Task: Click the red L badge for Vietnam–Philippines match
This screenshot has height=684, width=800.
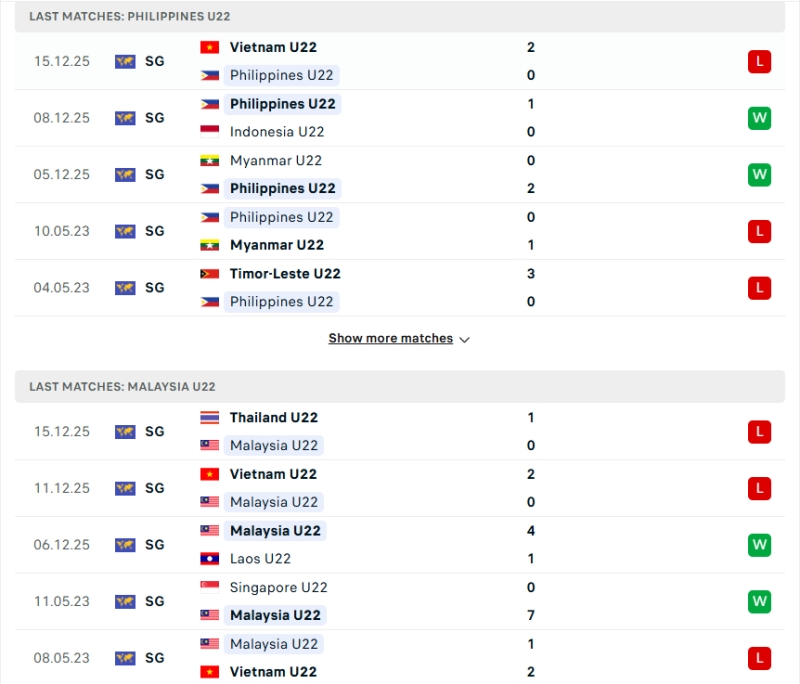Action: [759, 61]
